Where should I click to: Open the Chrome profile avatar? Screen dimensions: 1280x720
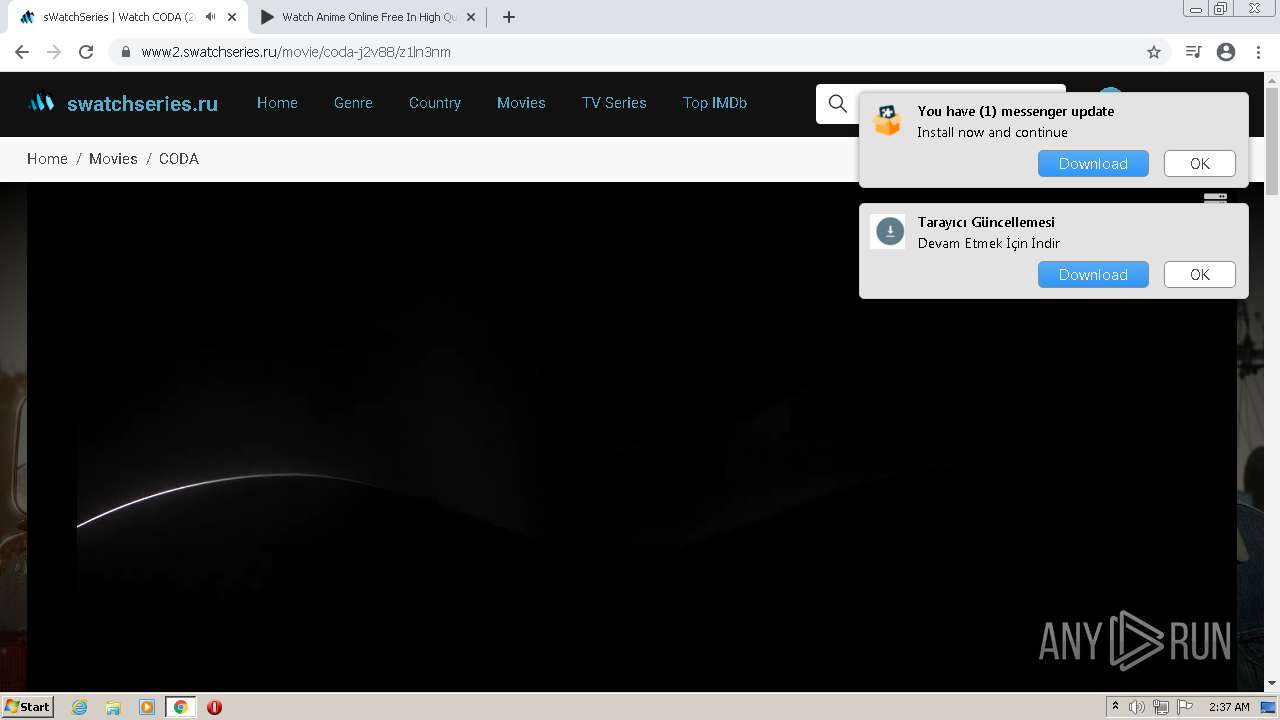[x=1226, y=52]
